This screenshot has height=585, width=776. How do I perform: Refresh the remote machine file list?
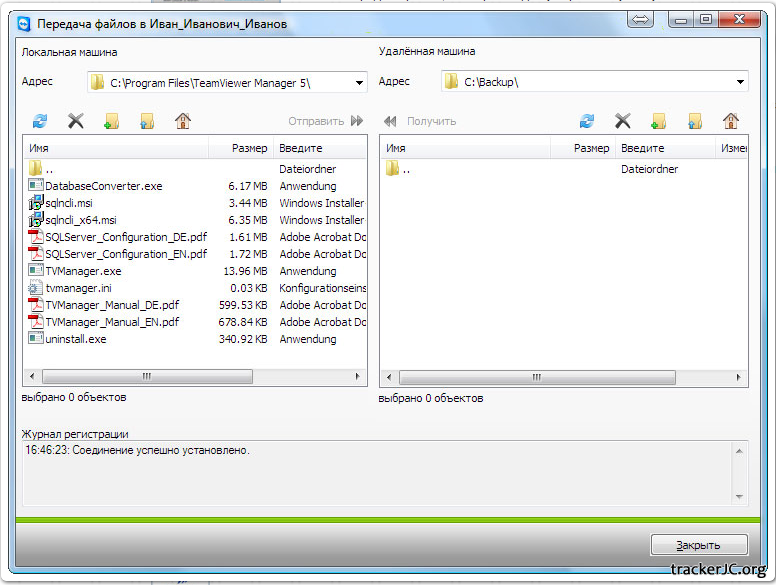click(587, 121)
